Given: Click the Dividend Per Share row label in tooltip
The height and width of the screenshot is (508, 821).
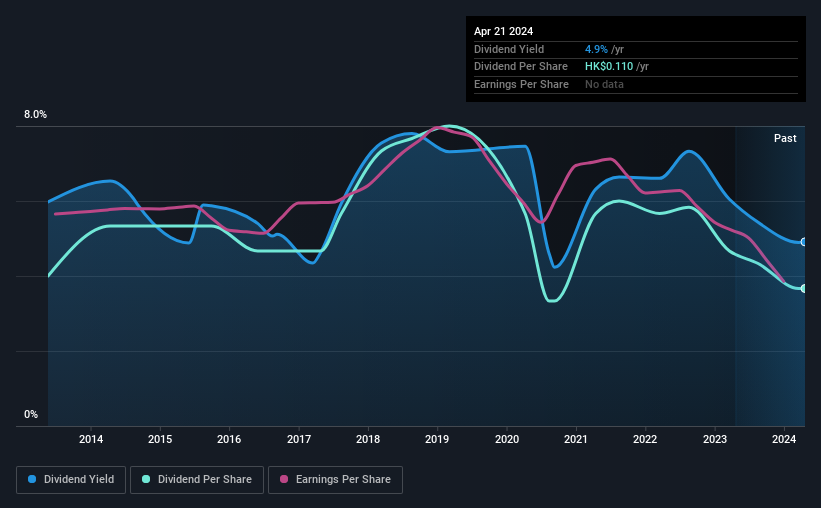Looking at the screenshot, I should [520, 67].
